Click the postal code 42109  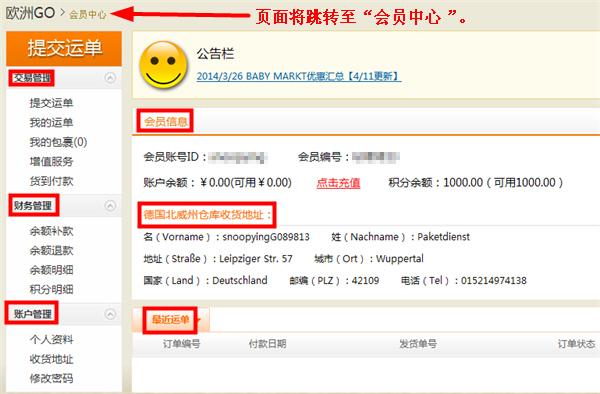point(365,280)
